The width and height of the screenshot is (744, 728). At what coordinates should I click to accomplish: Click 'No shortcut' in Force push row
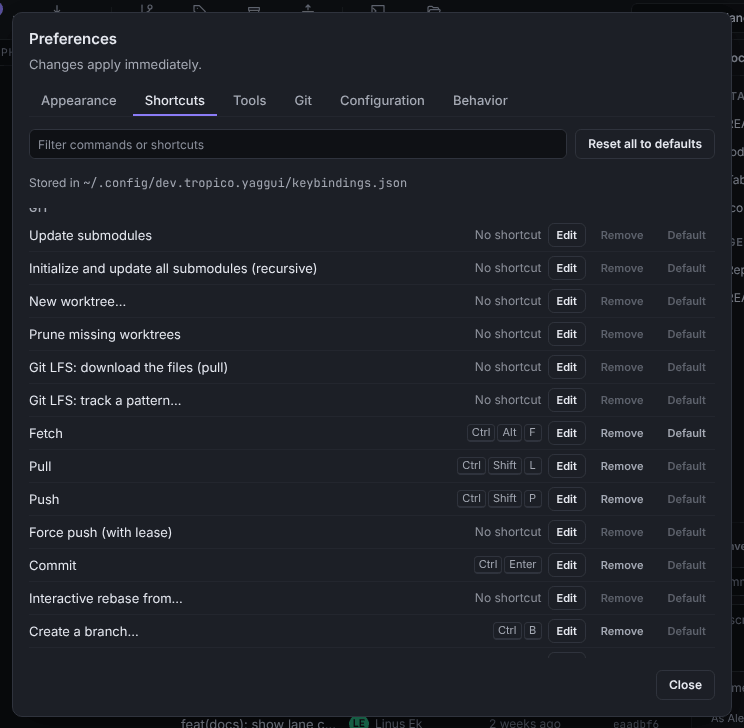pos(508,532)
